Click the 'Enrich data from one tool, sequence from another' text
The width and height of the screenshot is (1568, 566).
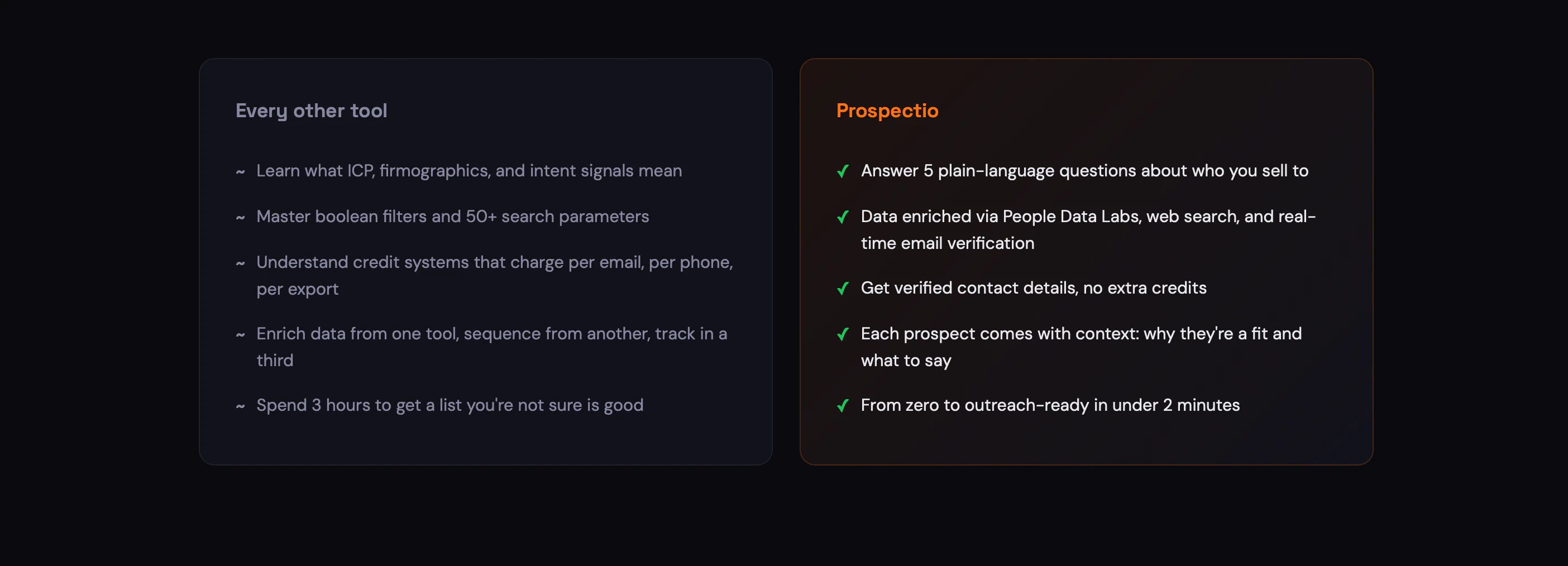tap(492, 347)
